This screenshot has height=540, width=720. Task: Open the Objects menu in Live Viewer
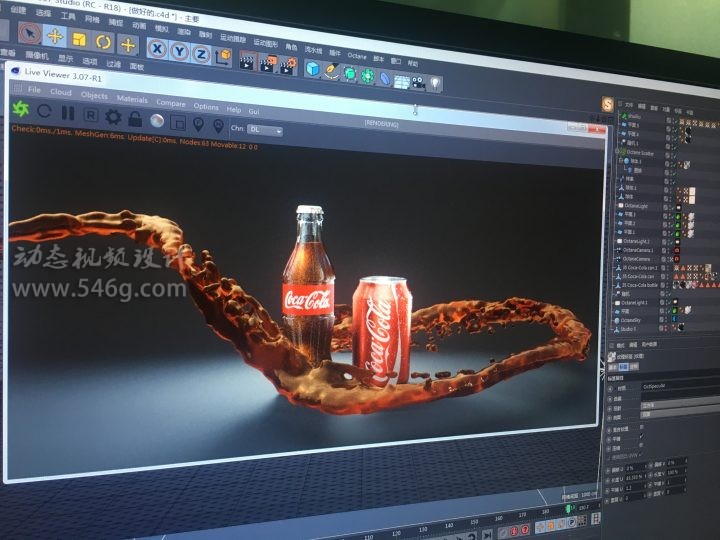pyautogui.click(x=94, y=96)
